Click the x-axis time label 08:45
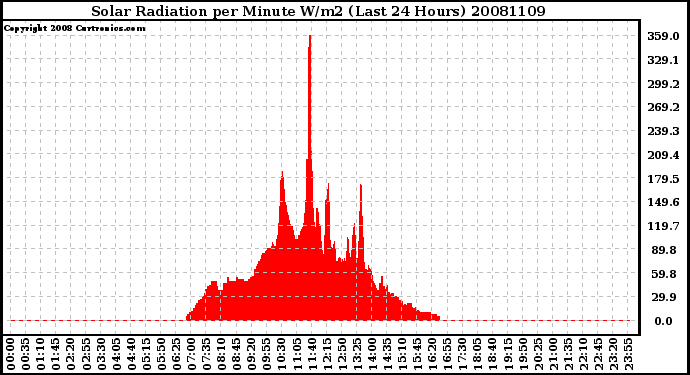The image size is (690, 375). coord(237,354)
